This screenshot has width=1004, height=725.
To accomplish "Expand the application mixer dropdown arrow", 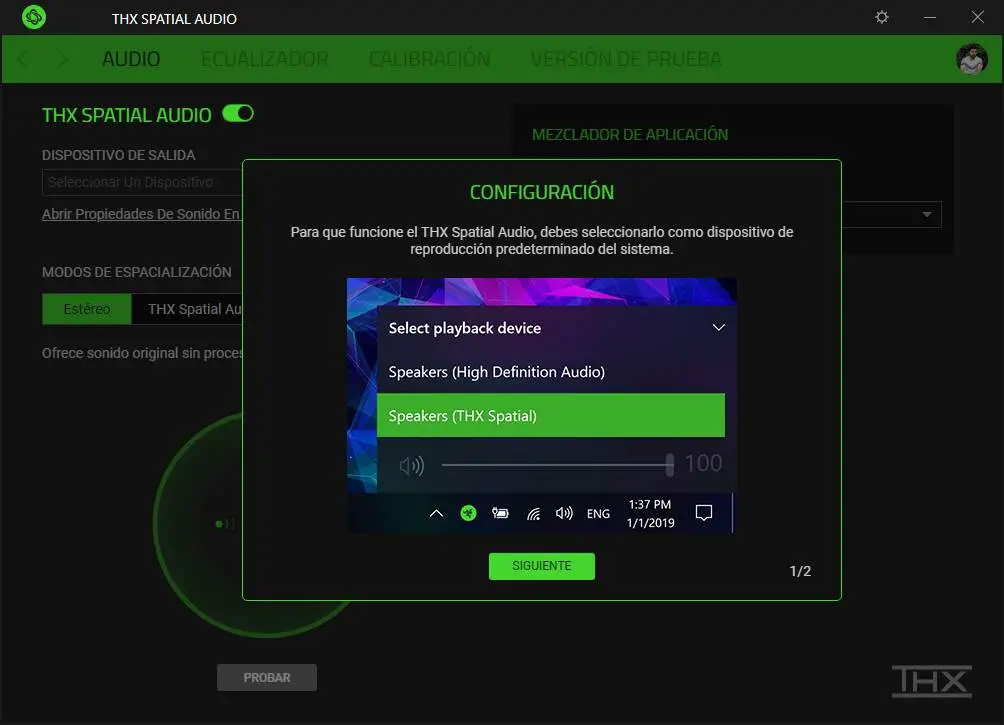I will (927, 215).
